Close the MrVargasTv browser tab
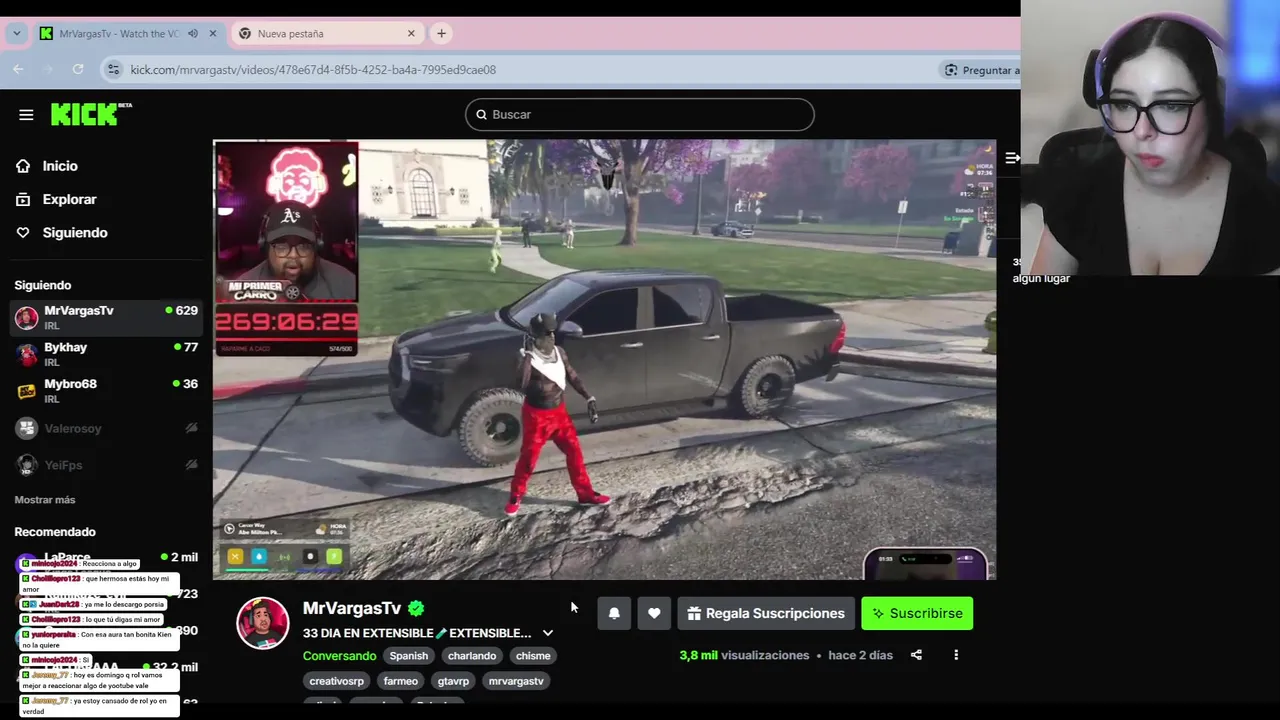 point(212,33)
